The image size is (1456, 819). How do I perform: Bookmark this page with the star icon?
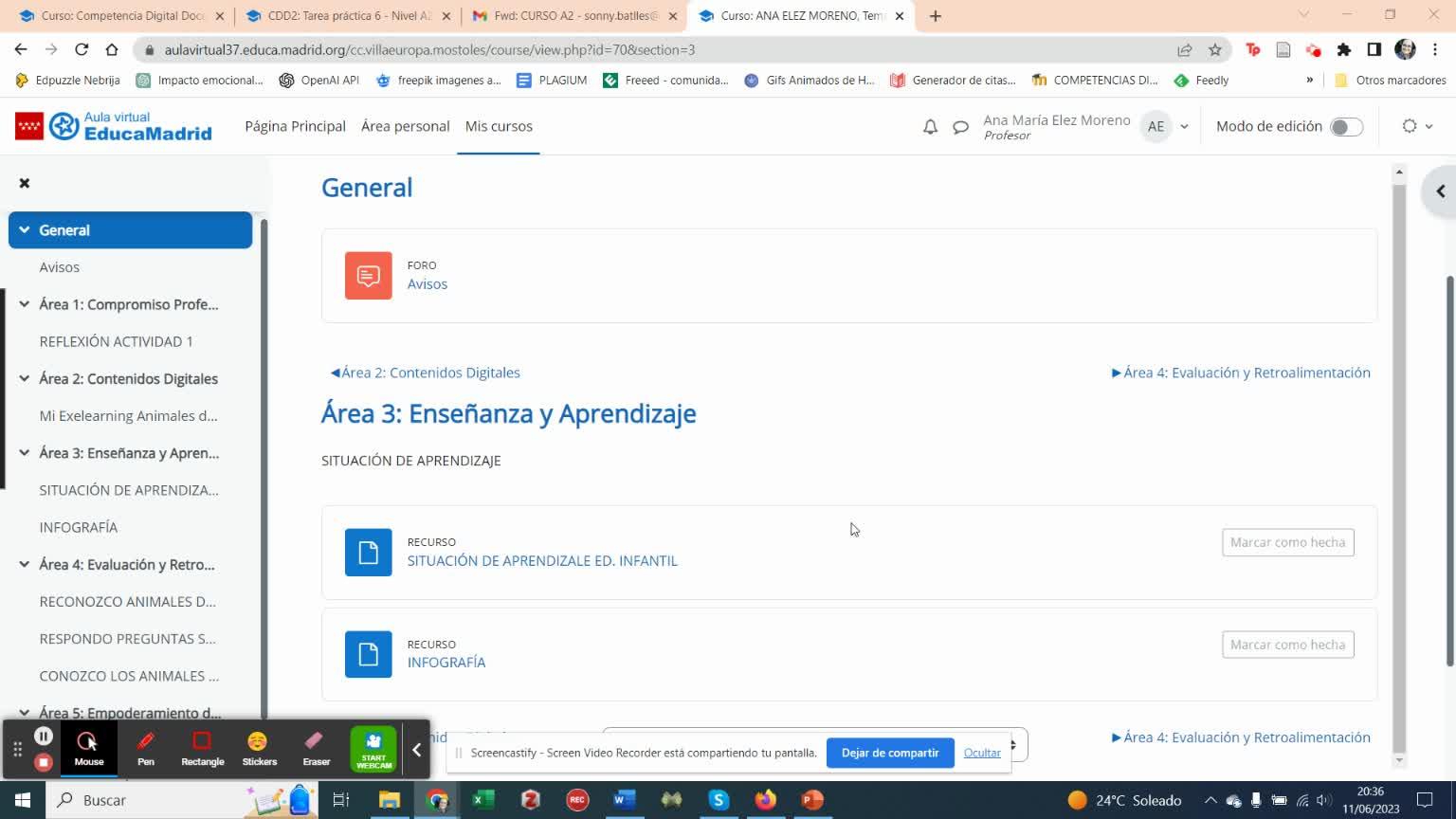click(x=1214, y=50)
